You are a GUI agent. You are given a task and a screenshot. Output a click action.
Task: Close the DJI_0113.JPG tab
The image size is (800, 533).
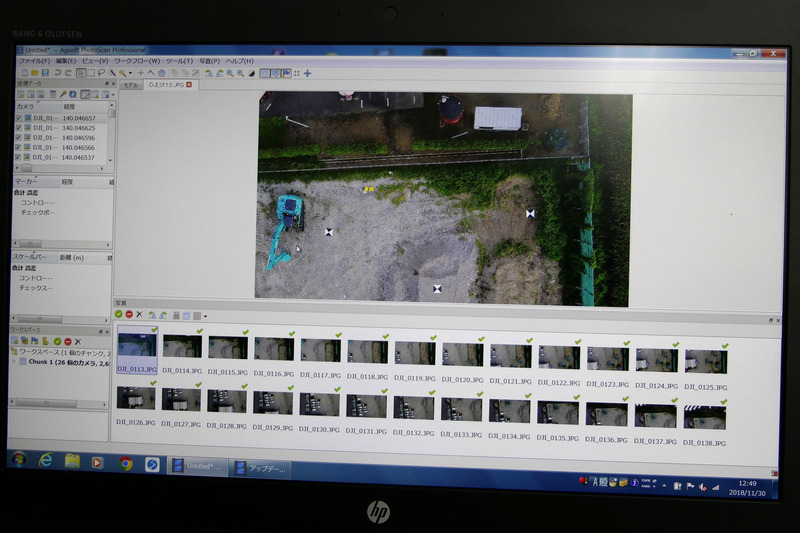[189, 85]
